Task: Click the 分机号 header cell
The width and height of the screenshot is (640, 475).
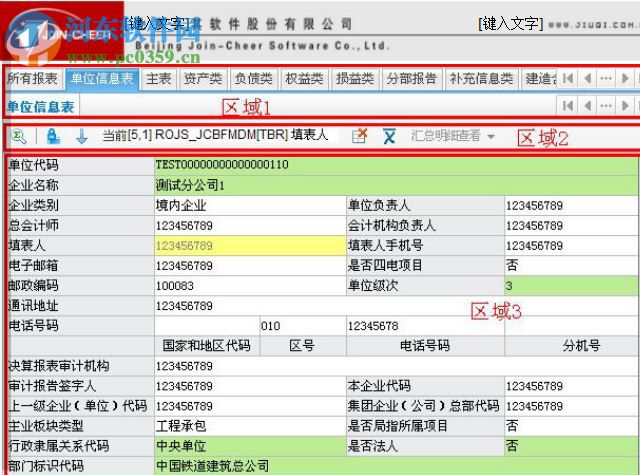Action: pos(571,346)
